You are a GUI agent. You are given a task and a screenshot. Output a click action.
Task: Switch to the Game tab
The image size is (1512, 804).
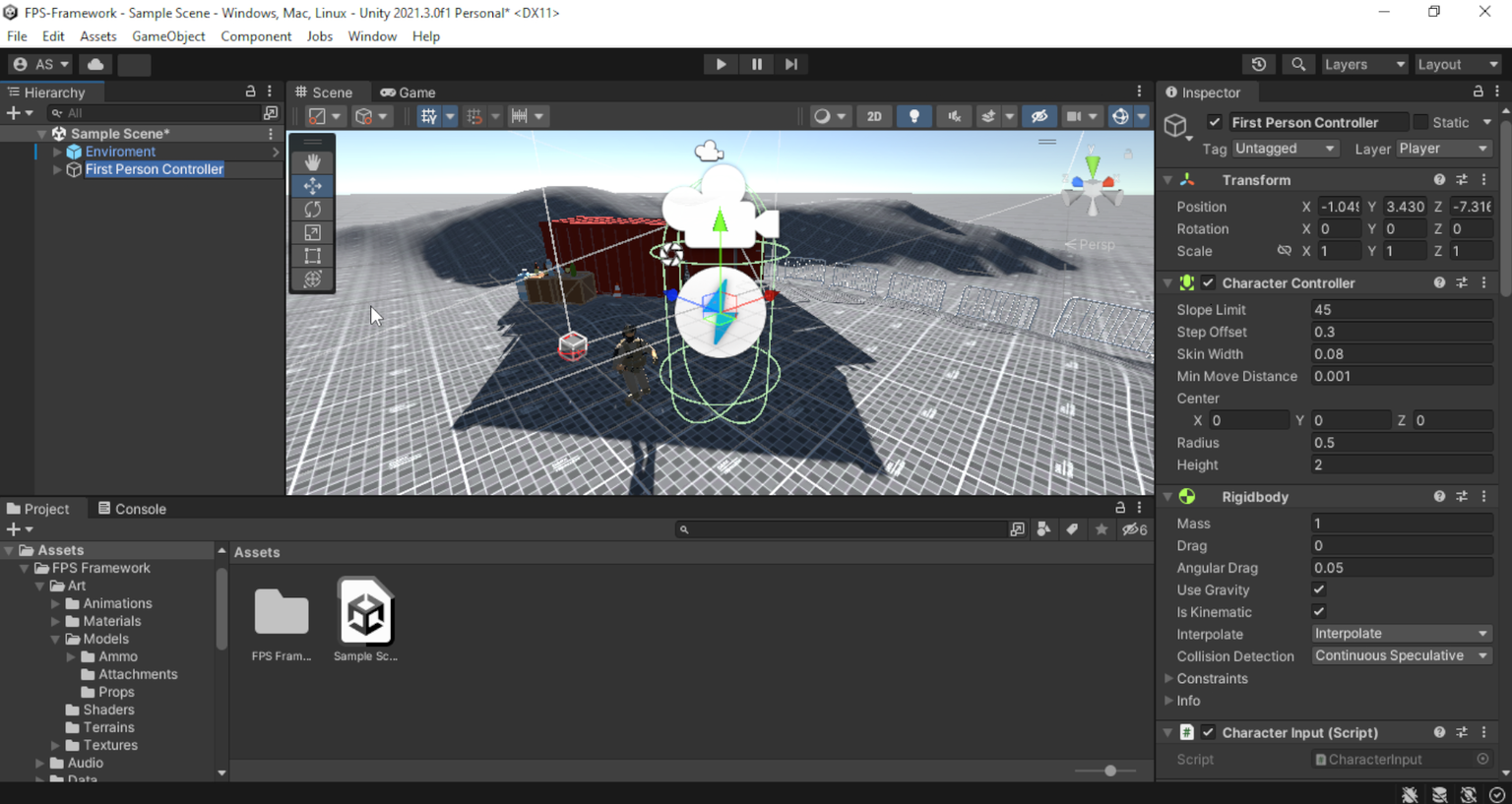click(409, 92)
